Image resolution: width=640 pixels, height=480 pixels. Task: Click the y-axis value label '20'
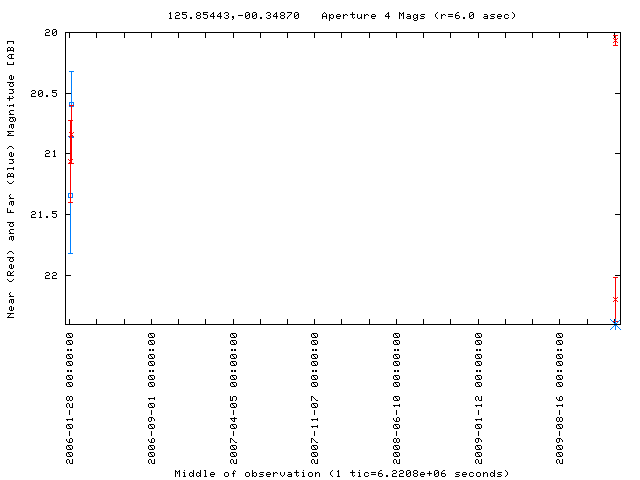pos(51,33)
